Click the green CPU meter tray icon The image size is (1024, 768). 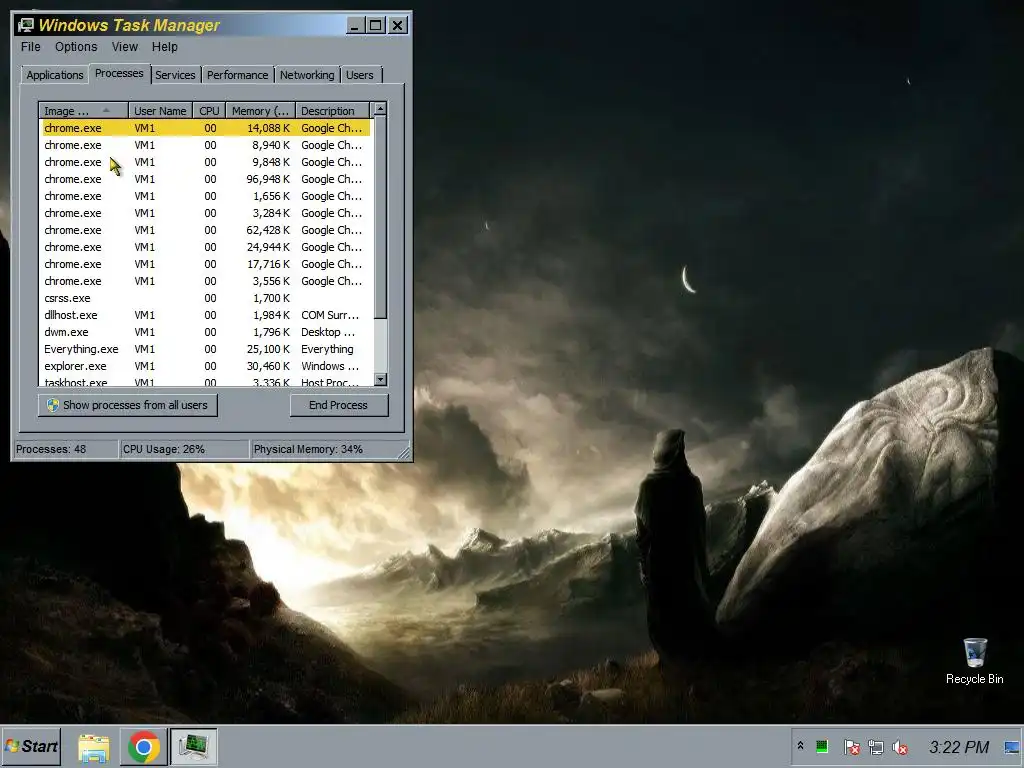[x=822, y=746]
